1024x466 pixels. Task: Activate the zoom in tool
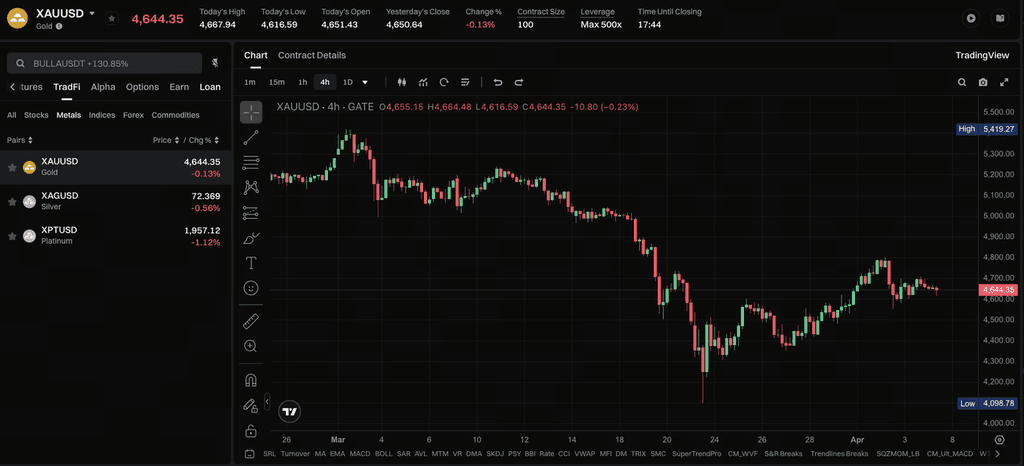pos(251,346)
